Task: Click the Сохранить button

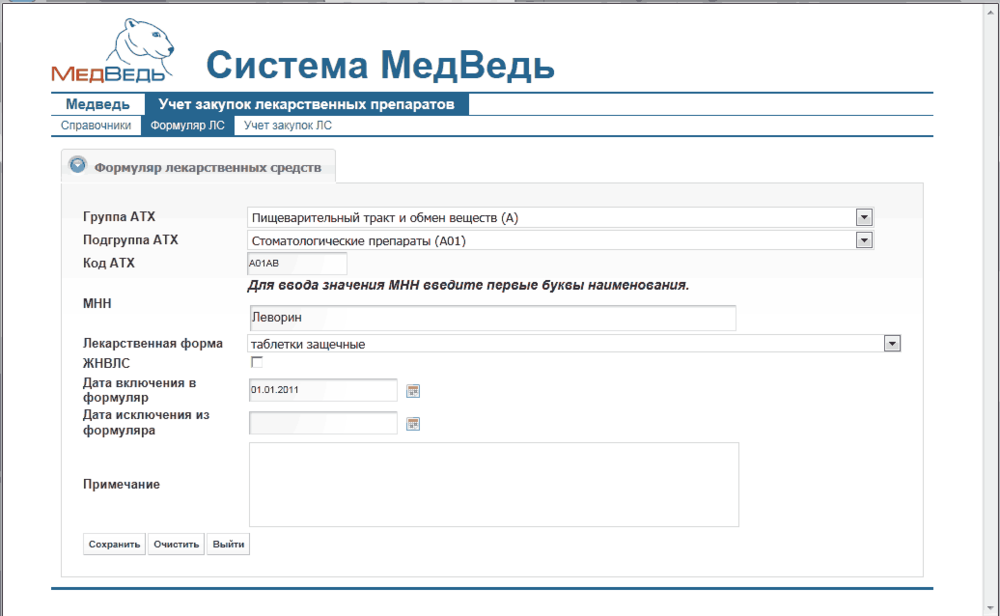Action: (x=114, y=544)
